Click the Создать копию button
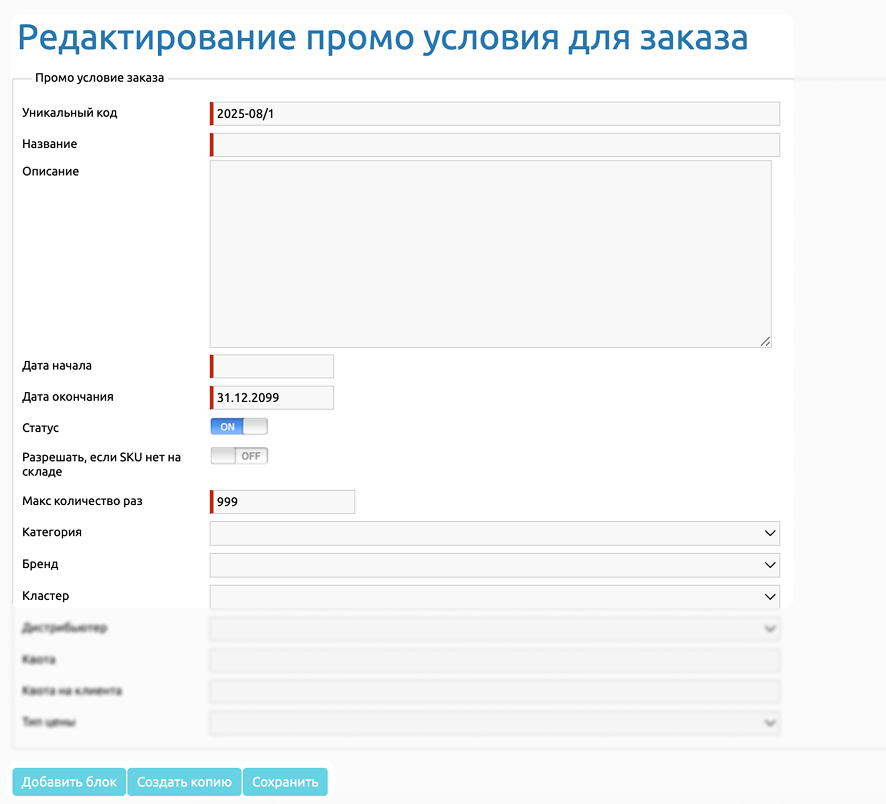Image resolution: width=886 pixels, height=804 pixels. [184, 782]
